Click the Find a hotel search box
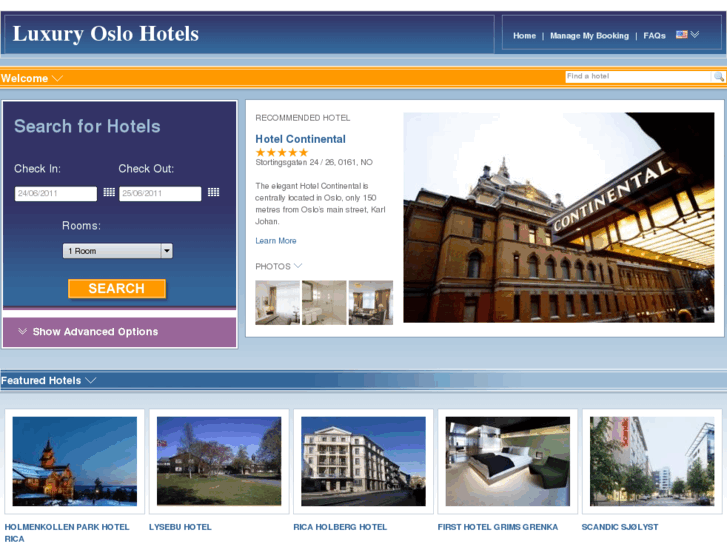Screen dimensions: 727x545 [638, 77]
